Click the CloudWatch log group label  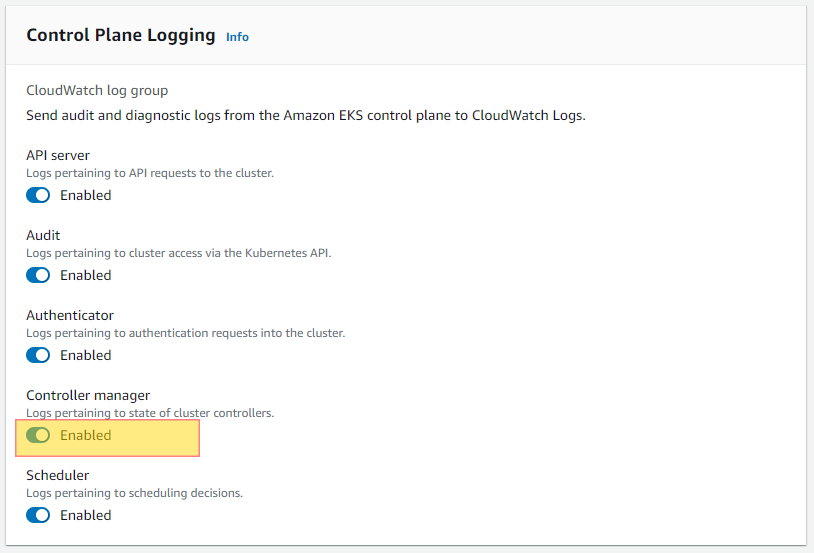97,90
